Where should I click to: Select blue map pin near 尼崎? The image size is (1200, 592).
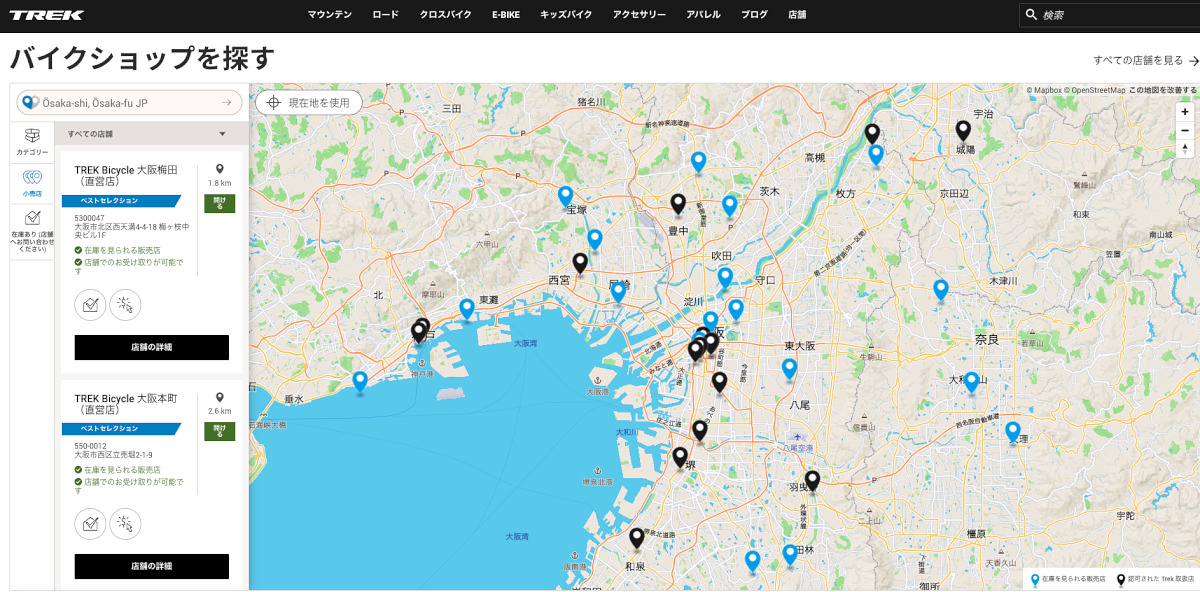pyautogui.click(x=618, y=292)
